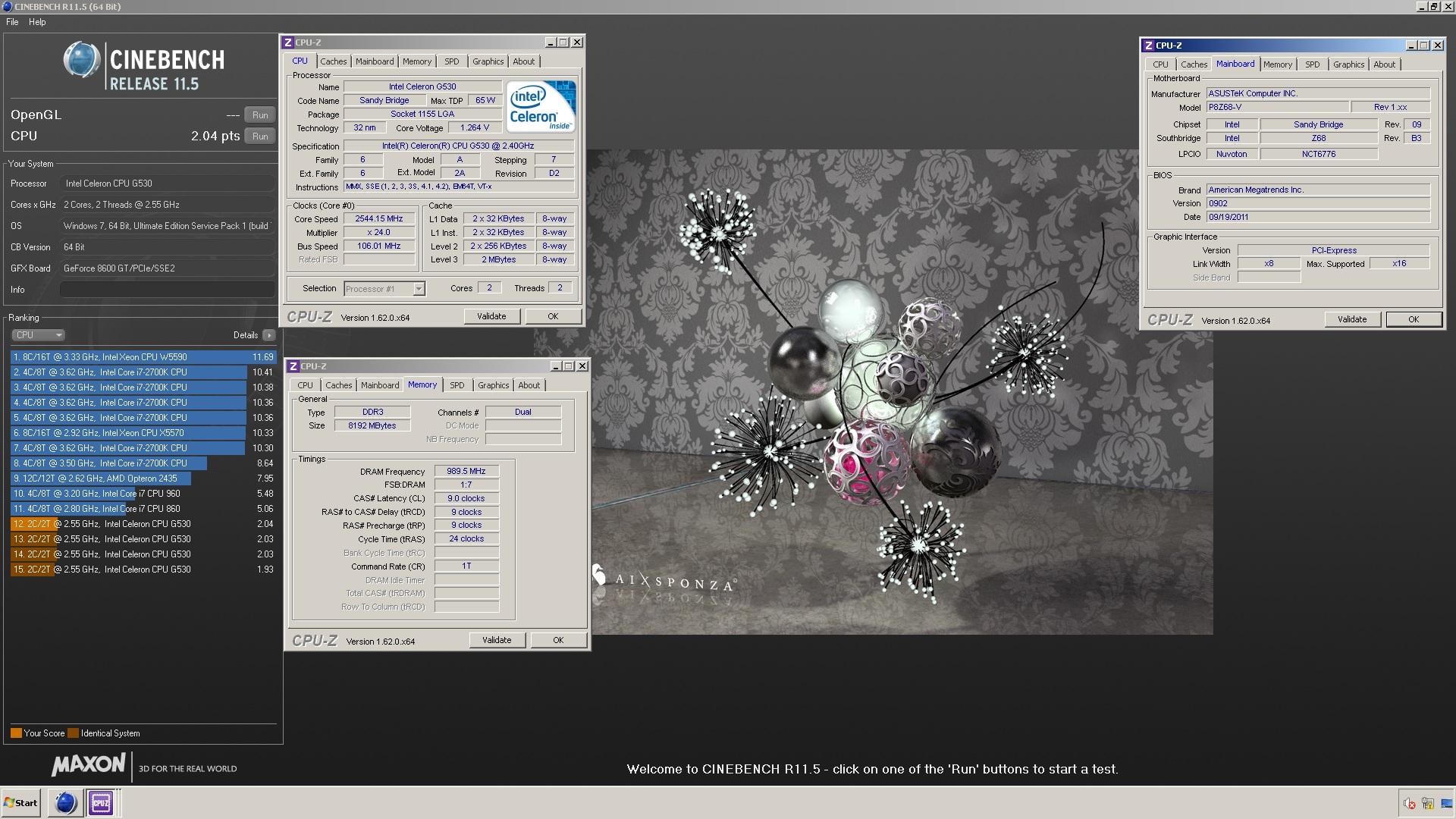
Task: Click the Core Speed value 2544.15 MHz
Action: click(379, 218)
